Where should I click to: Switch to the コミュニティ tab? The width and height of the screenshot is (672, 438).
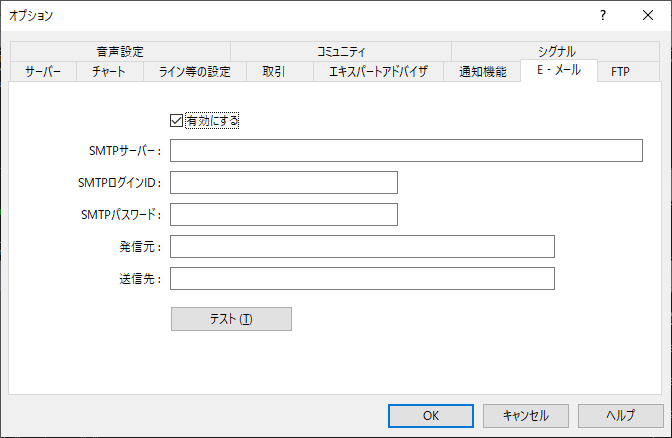[341, 52]
